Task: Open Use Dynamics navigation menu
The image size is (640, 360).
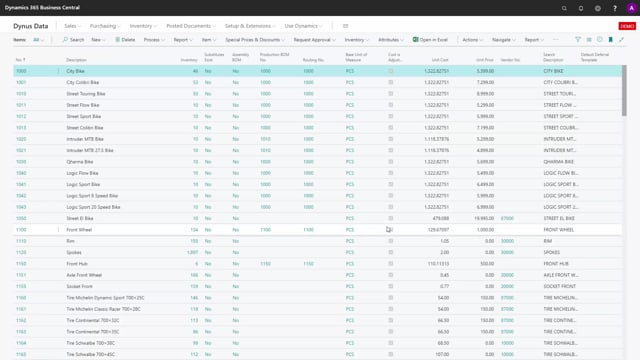Action: pos(303,26)
